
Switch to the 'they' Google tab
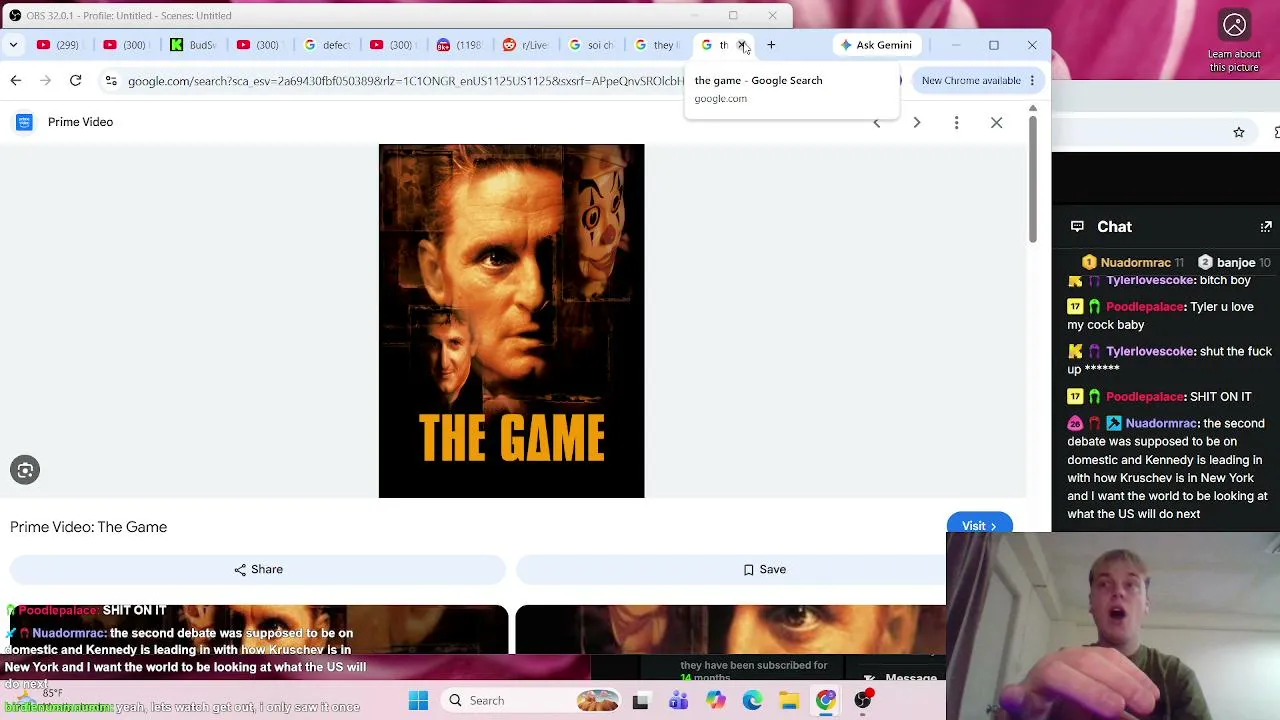pyautogui.click(x=658, y=45)
